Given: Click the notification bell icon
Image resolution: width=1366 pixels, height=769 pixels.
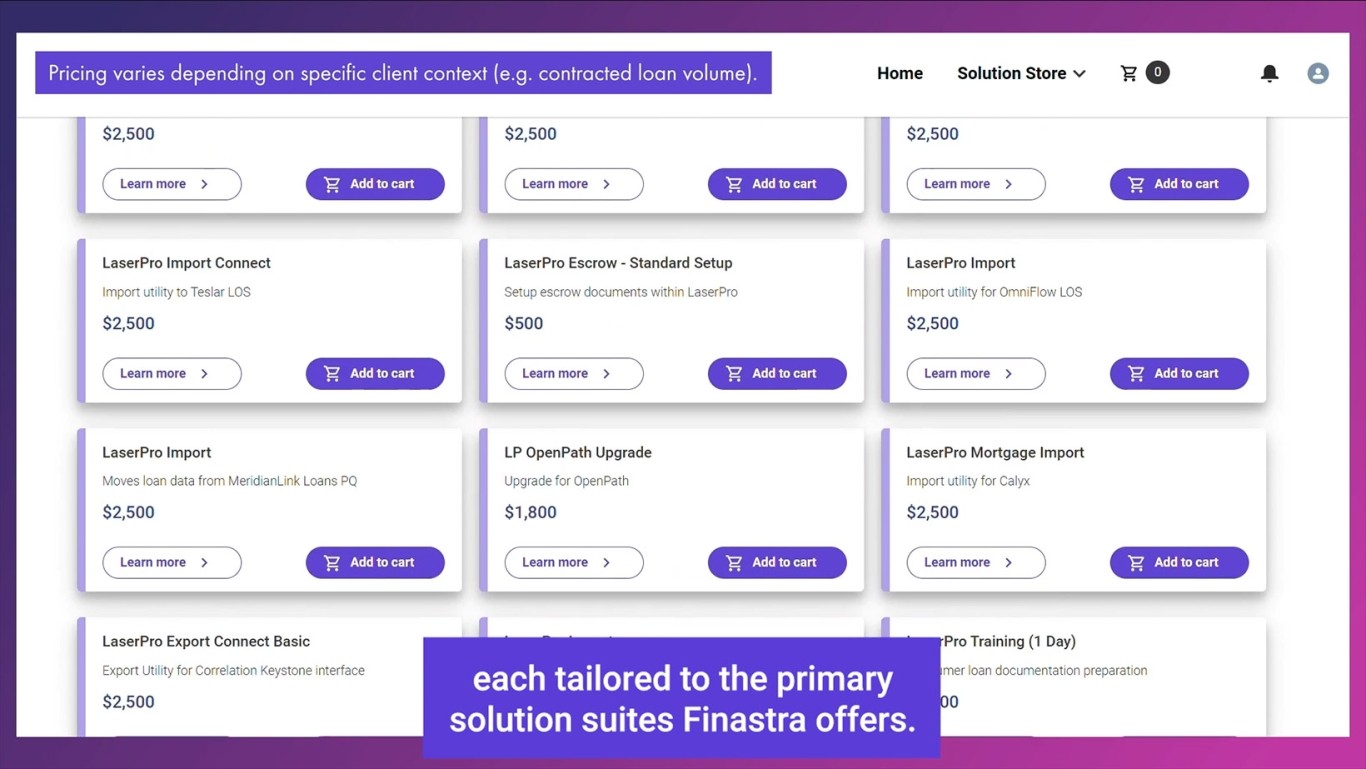Looking at the screenshot, I should pos(1269,72).
